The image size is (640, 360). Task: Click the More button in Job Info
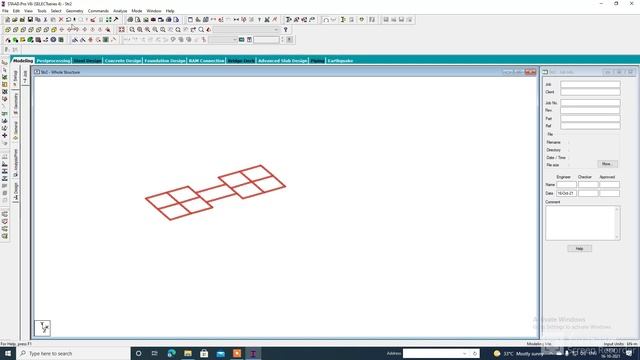coord(607,164)
